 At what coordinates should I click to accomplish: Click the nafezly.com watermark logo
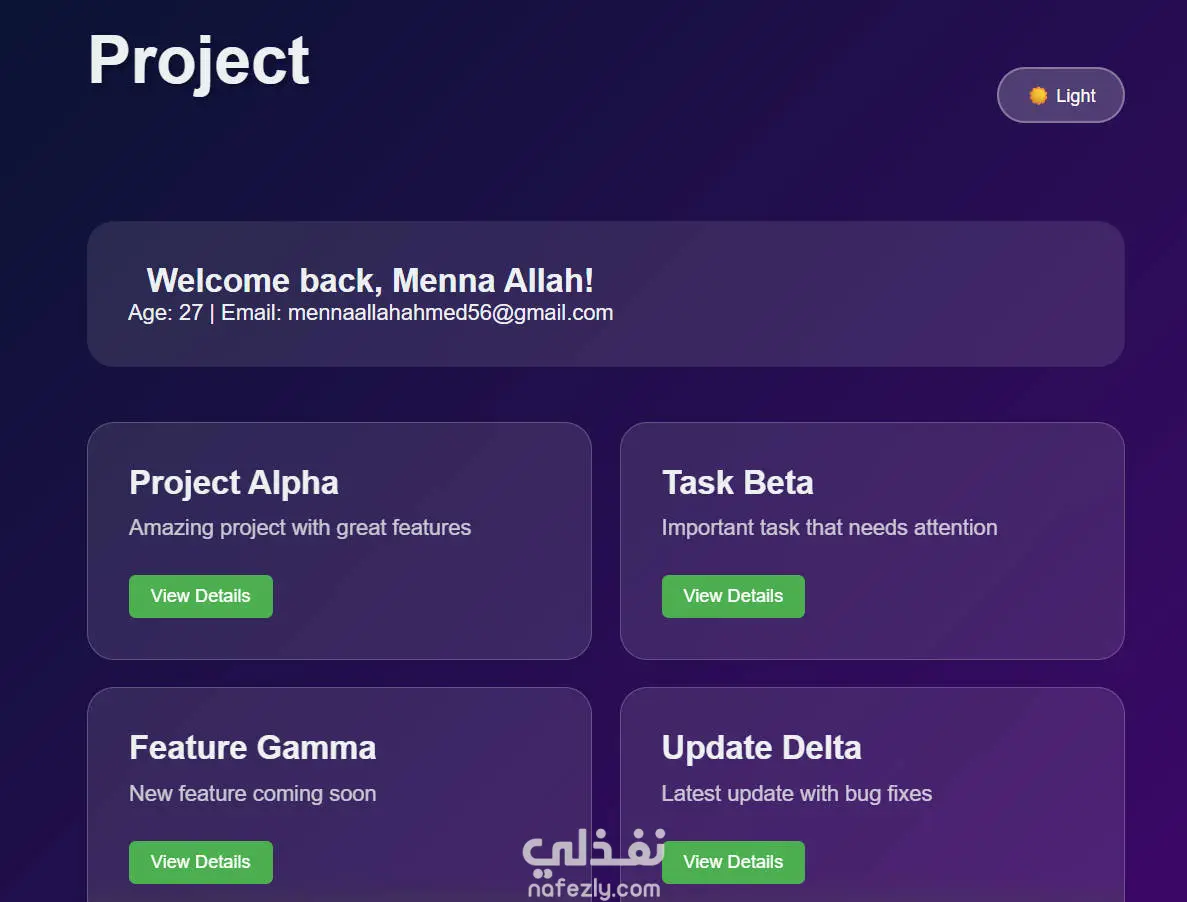(x=594, y=864)
